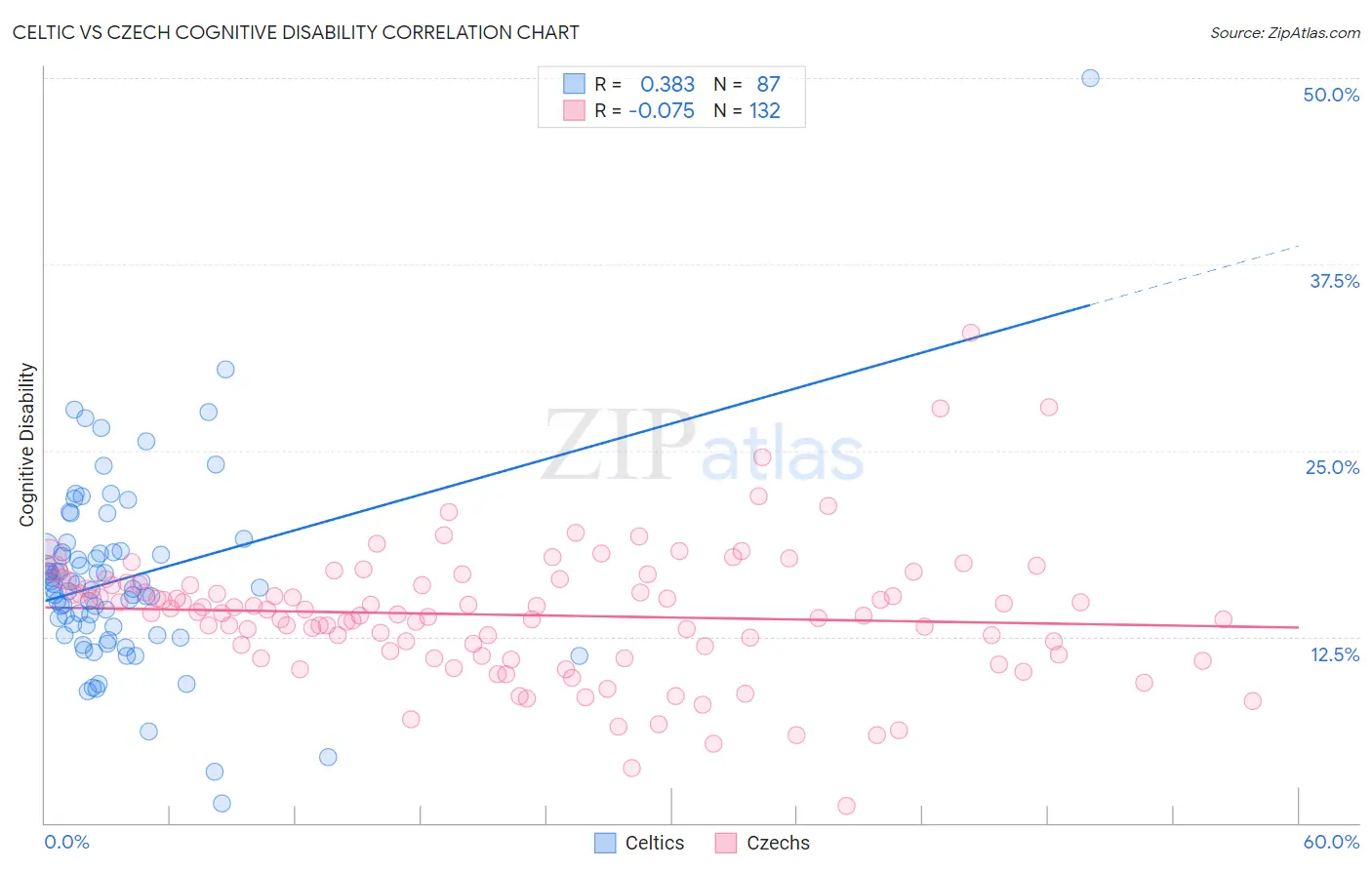This screenshot has width=1372, height=870.
Task: Click the blue swatch beside R = 0.383
Action: click(574, 84)
